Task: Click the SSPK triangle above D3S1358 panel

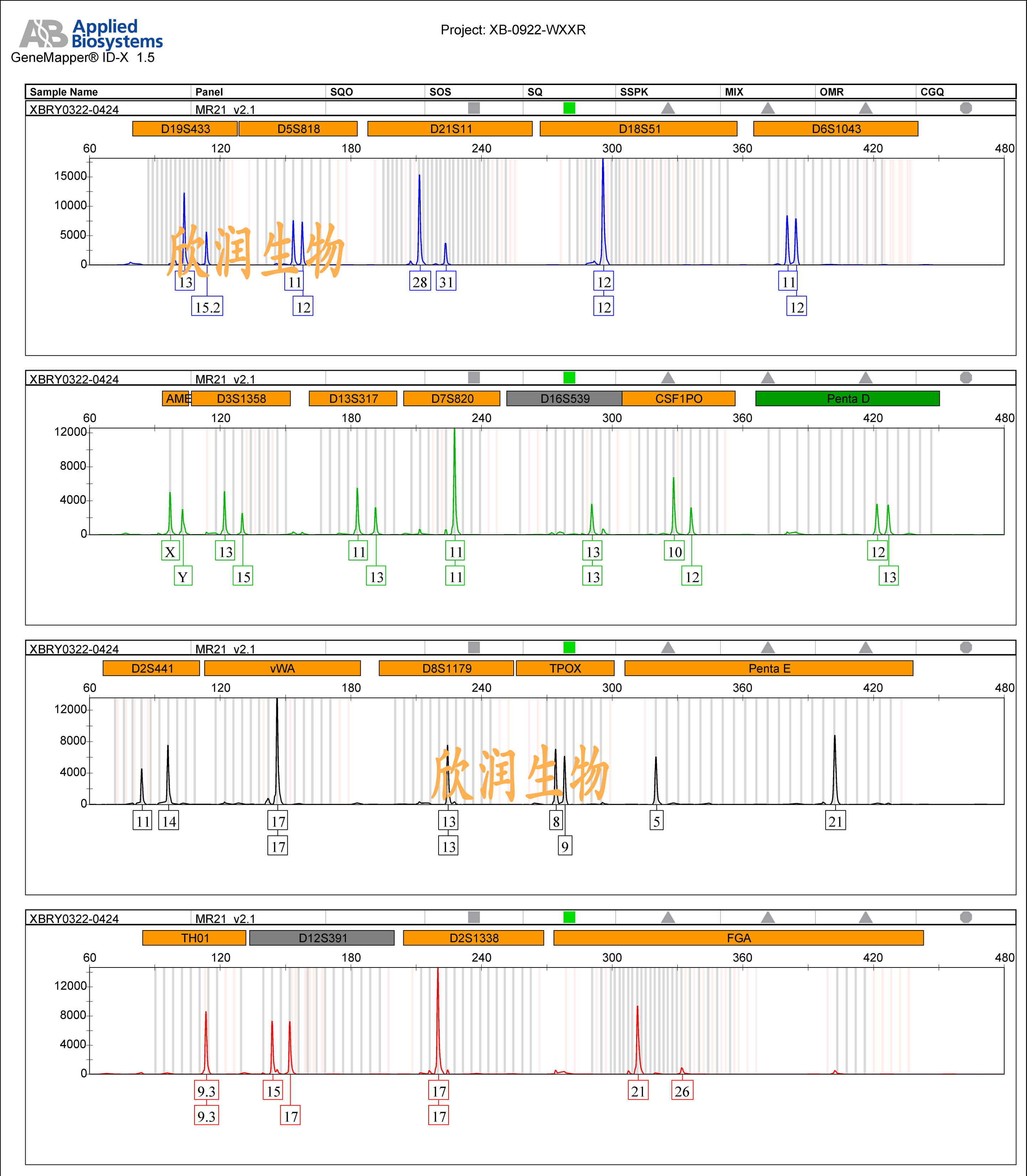Action: point(668,378)
